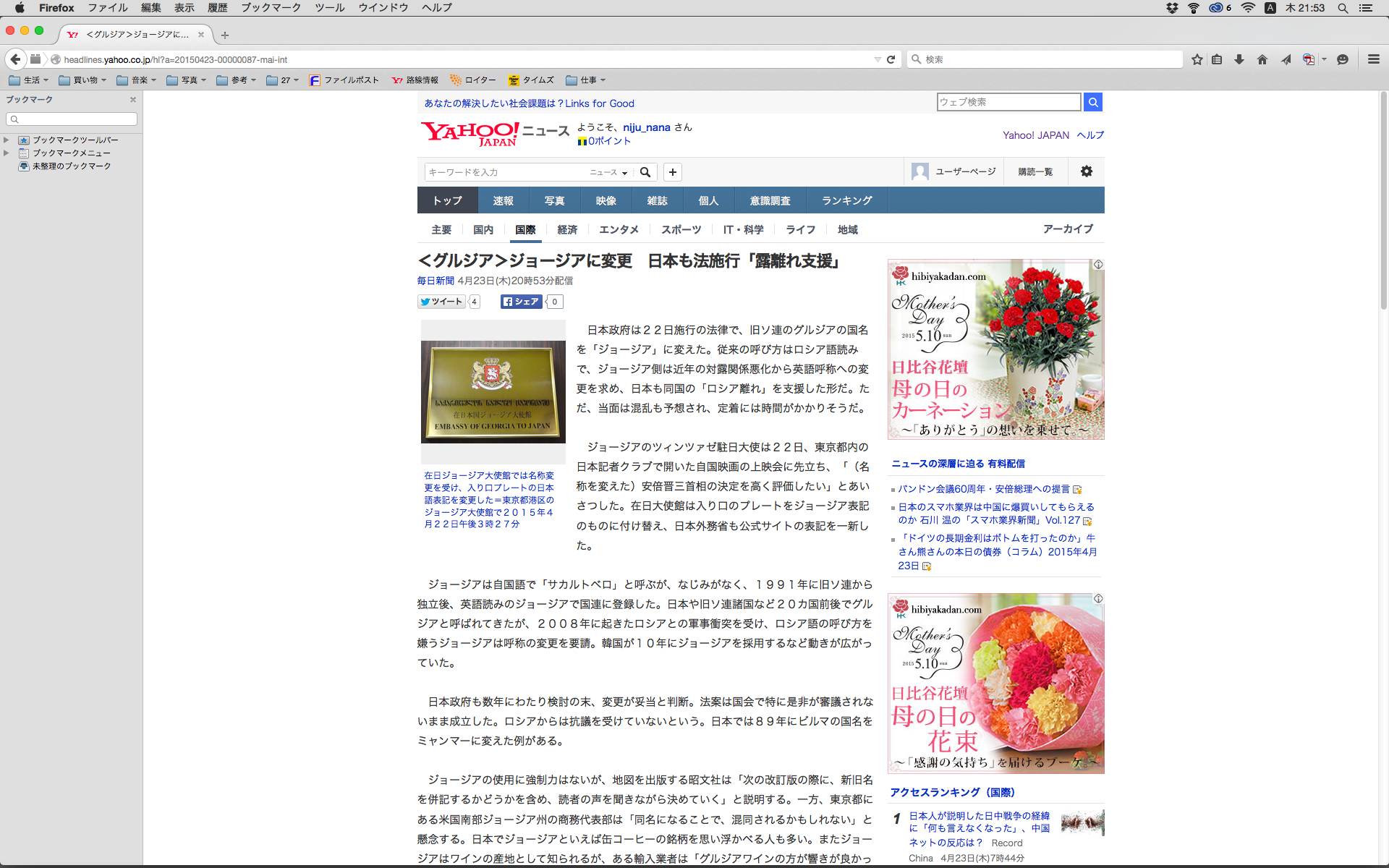
Task: Expand ブックマークツールバー tree item
Action: (7, 140)
